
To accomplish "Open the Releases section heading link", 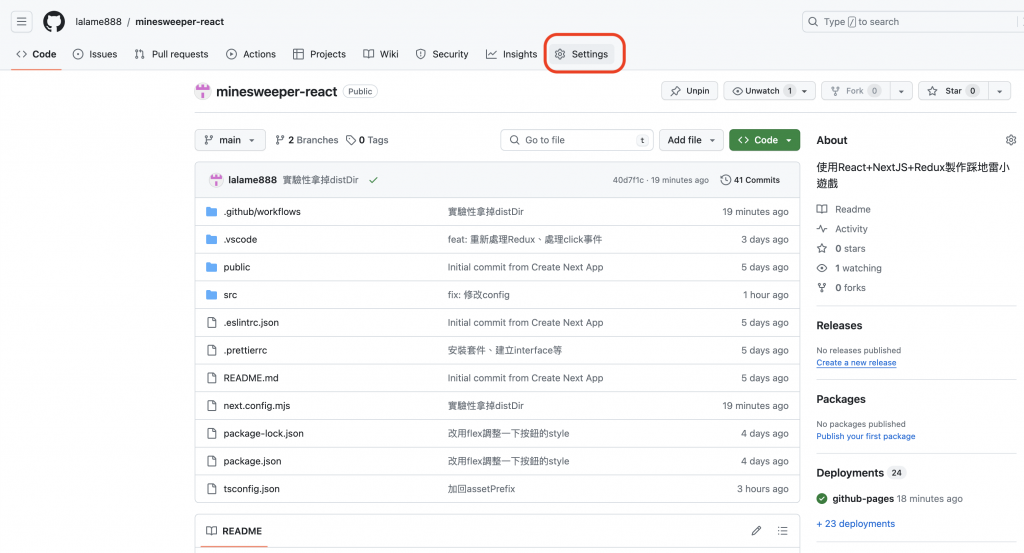I will [839, 325].
